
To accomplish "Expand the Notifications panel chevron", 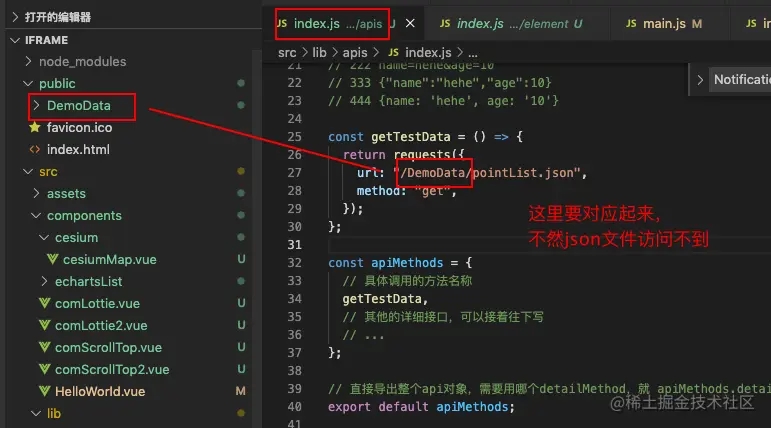I will (x=700, y=80).
